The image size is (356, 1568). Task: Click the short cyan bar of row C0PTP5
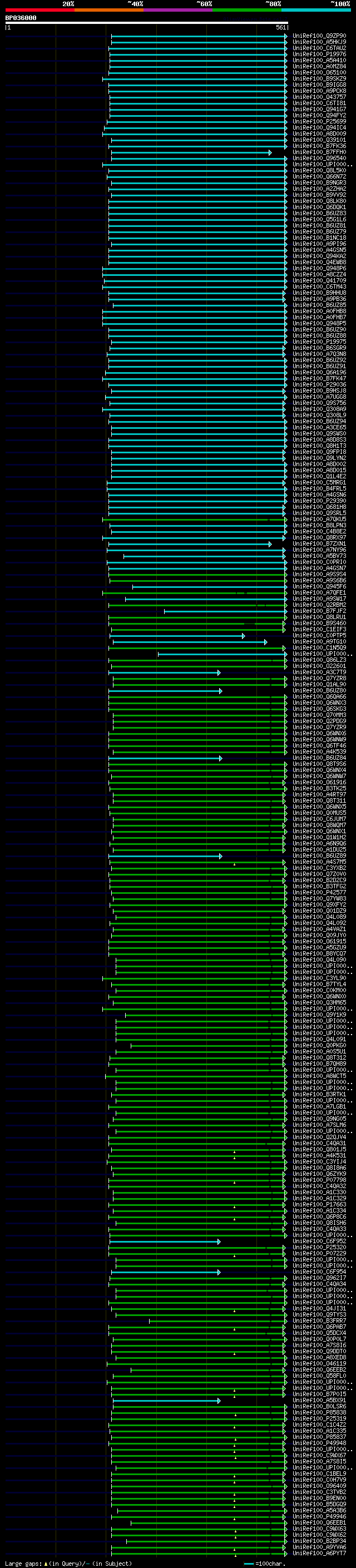coord(177,635)
